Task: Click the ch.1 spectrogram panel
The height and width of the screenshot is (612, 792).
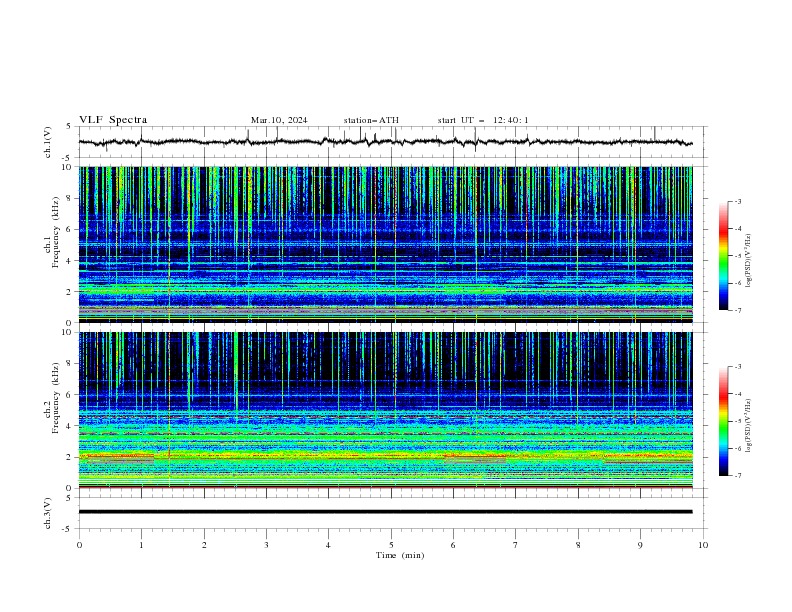Action: click(385, 244)
